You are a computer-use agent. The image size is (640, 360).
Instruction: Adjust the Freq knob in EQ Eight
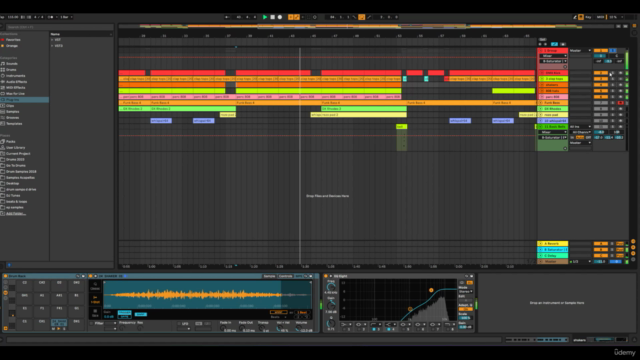(331, 287)
